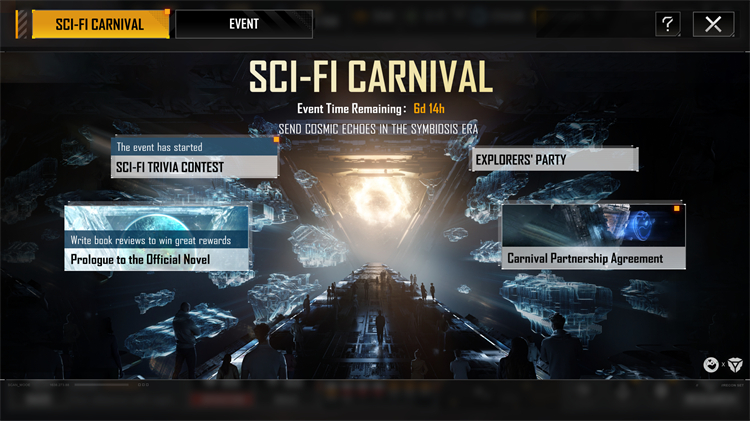Open the SCI-FI TRIVIA CONTEST event
The width and height of the screenshot is (750, 421).
(194, 167)
